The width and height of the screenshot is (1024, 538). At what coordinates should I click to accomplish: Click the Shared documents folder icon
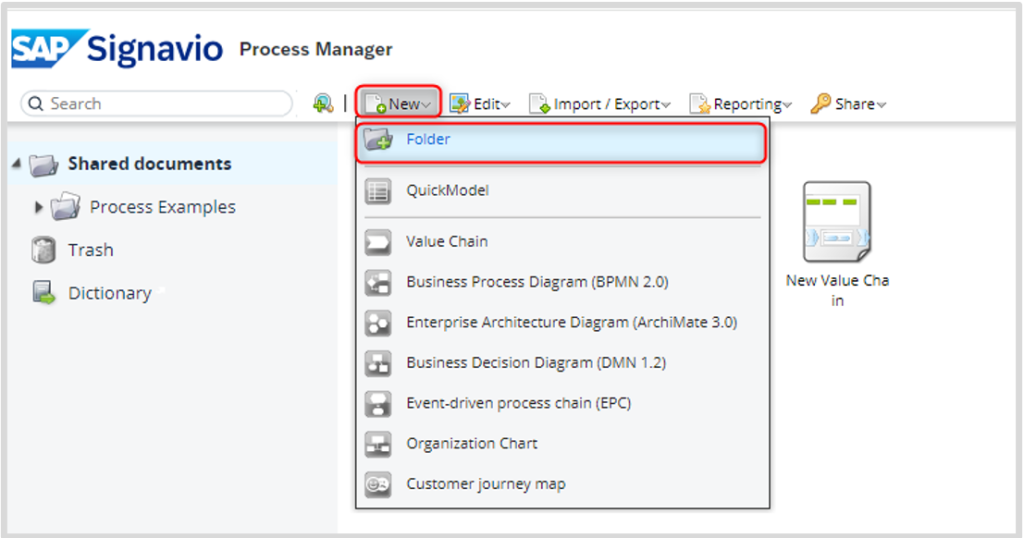coord(44,165)
